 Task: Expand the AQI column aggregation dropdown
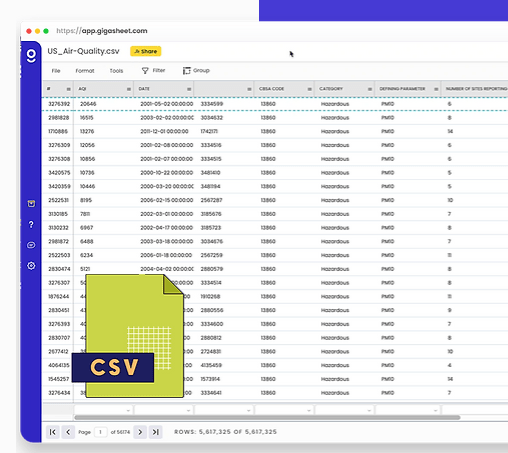128,411
